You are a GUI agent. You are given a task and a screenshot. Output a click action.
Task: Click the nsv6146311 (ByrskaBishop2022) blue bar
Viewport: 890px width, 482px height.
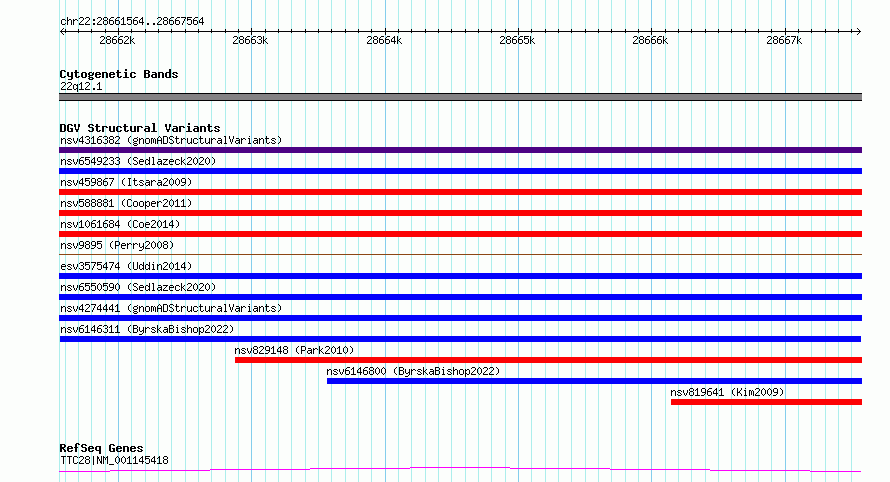tap(460, 339)
